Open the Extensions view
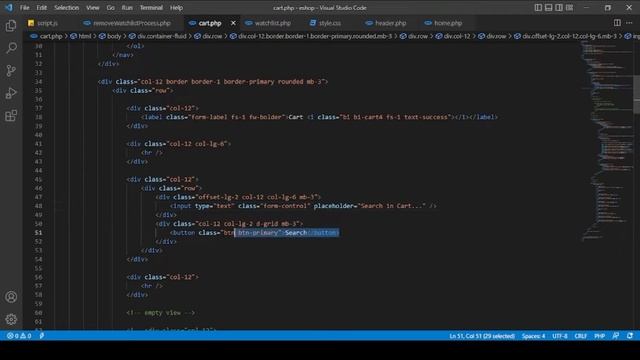Screen dimensions: 640x360 click(11, 116)
